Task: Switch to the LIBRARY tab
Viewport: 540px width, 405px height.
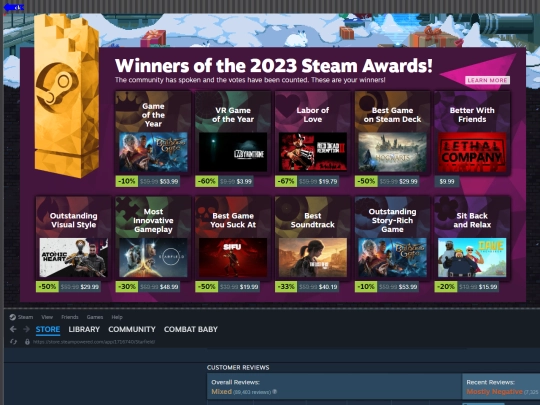Action: [84, 330]
